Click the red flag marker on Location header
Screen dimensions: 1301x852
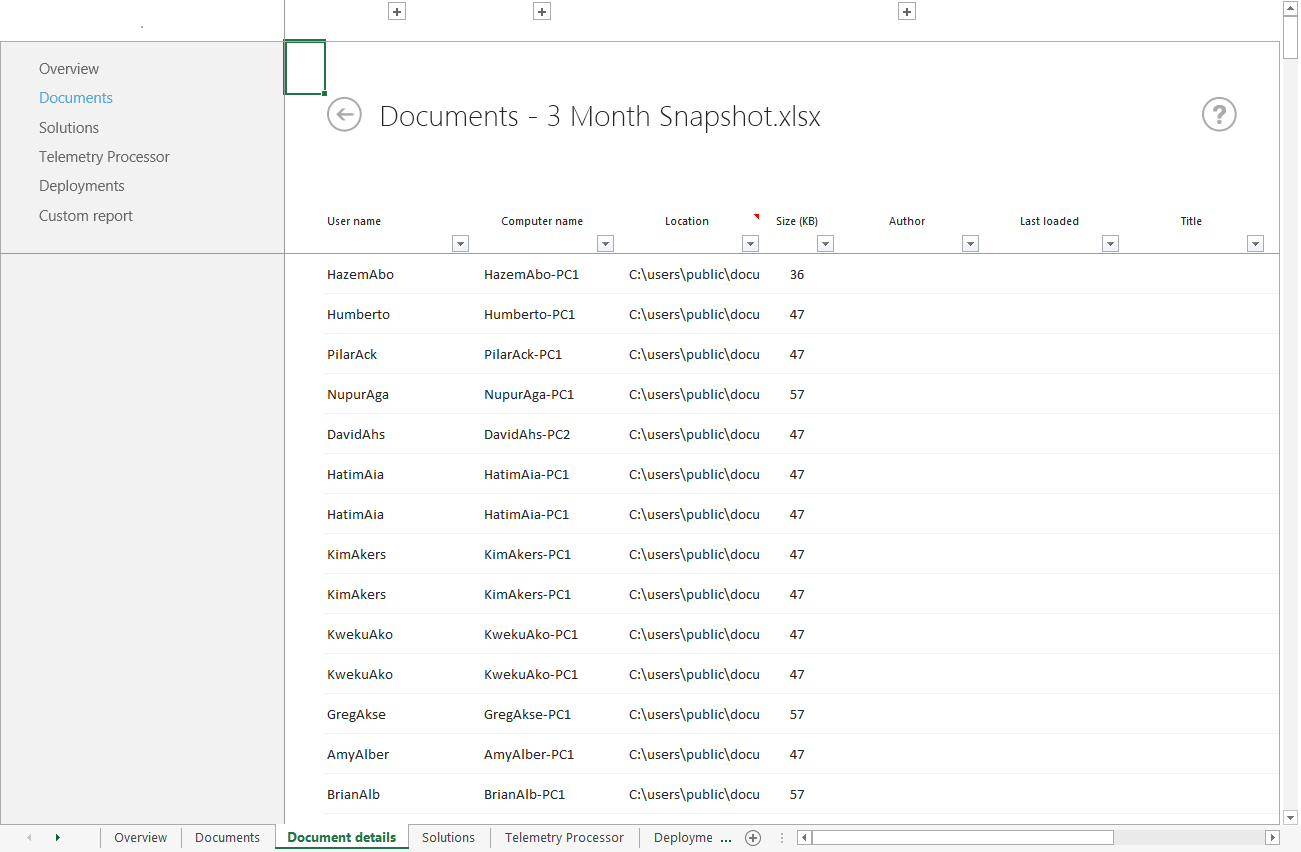point(757,215)
